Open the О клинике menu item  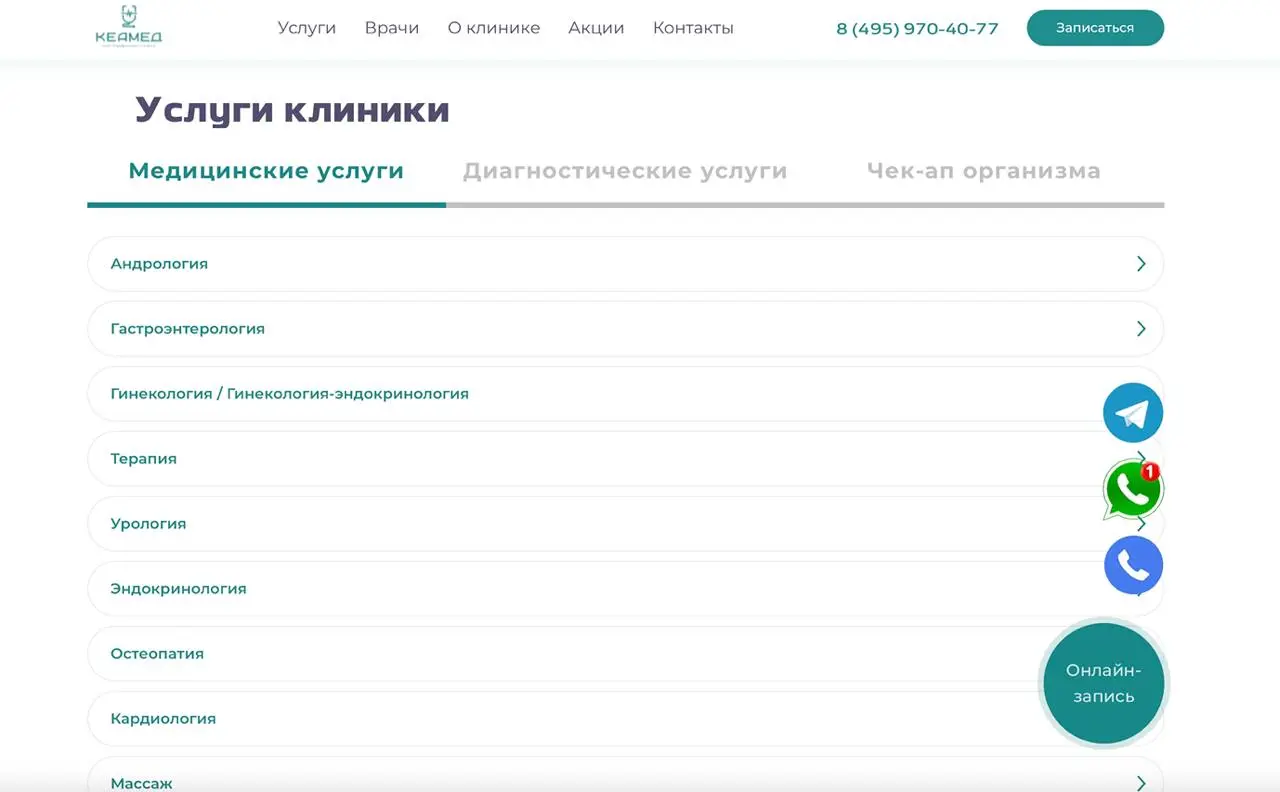[x=494, y=28]
